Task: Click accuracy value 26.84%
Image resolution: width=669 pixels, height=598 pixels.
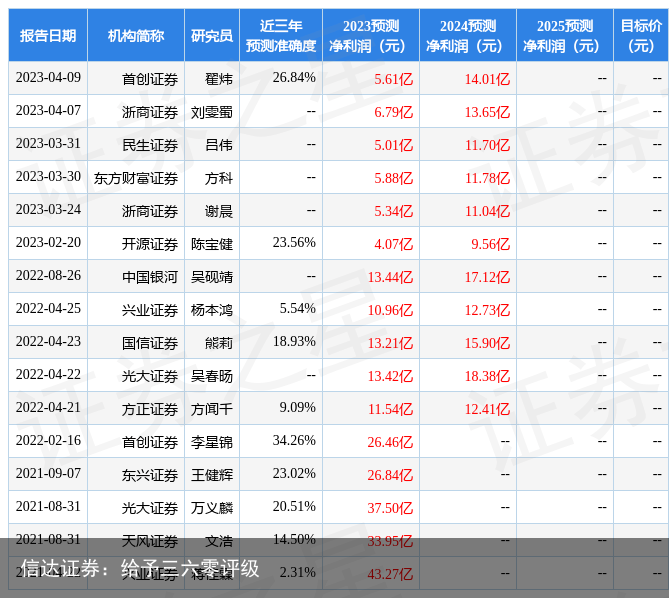Action: click(294, 78)
